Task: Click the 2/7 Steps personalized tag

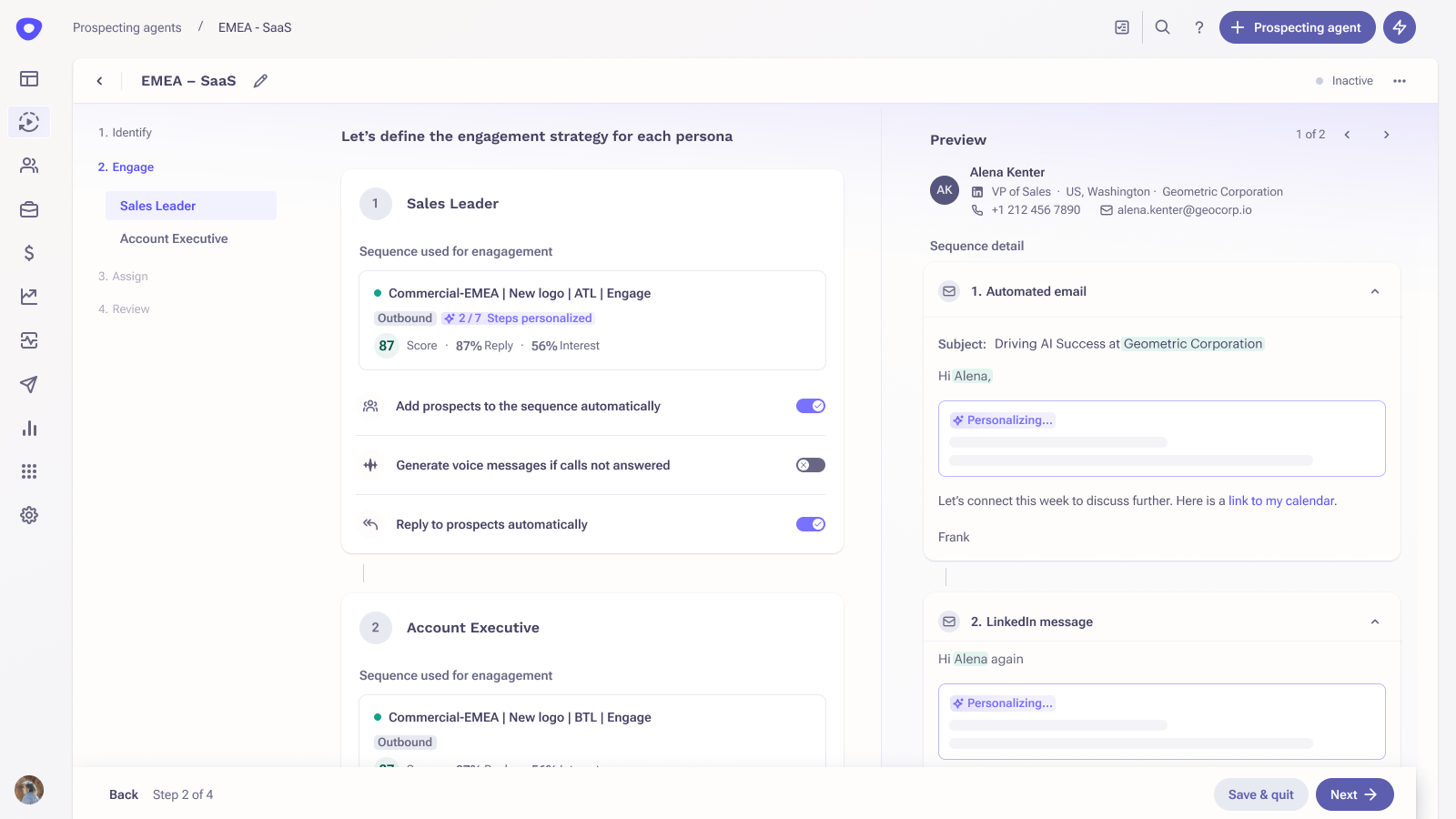Action: point(517,318)
